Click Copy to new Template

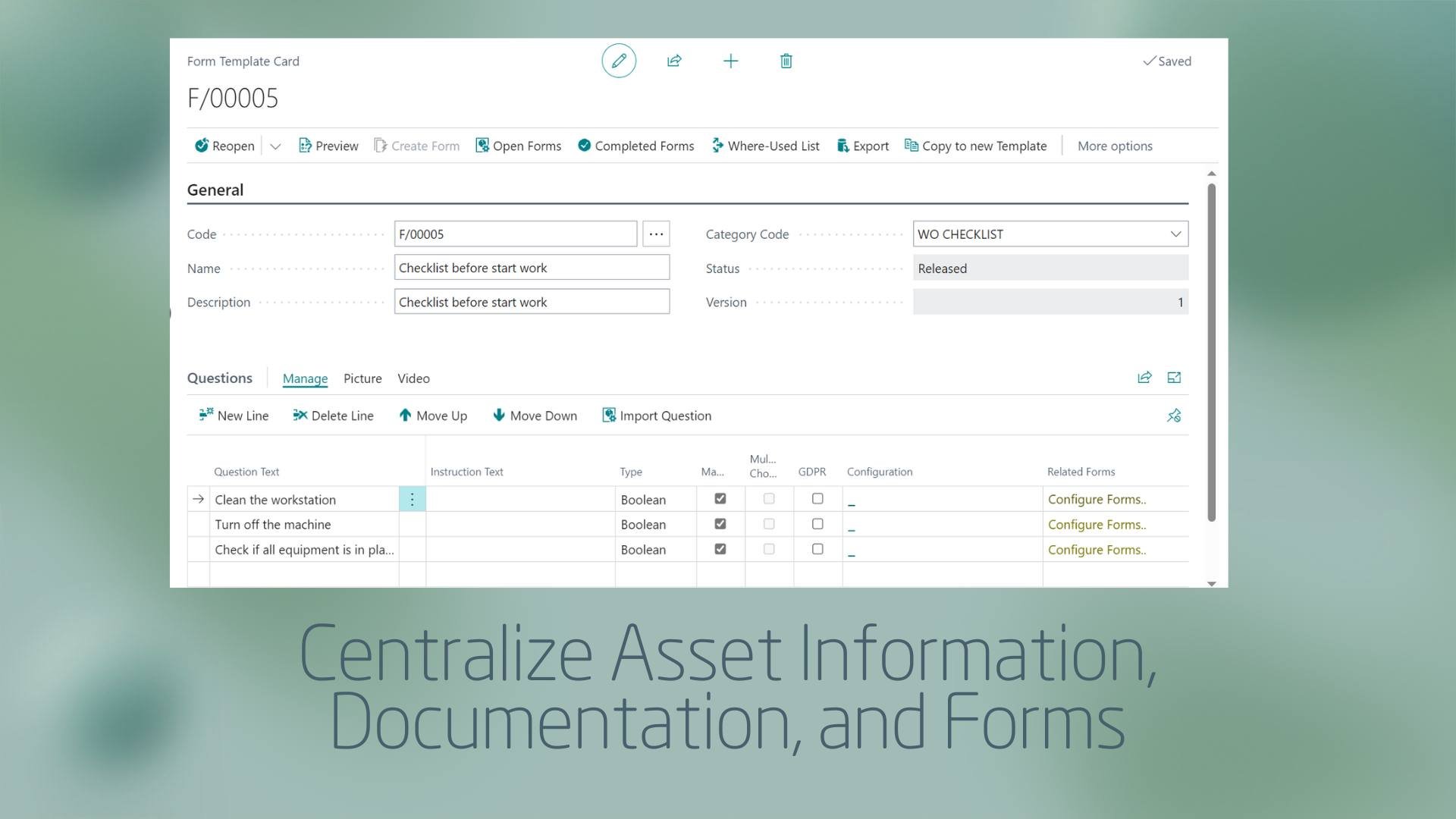click(x=984, y=146)
